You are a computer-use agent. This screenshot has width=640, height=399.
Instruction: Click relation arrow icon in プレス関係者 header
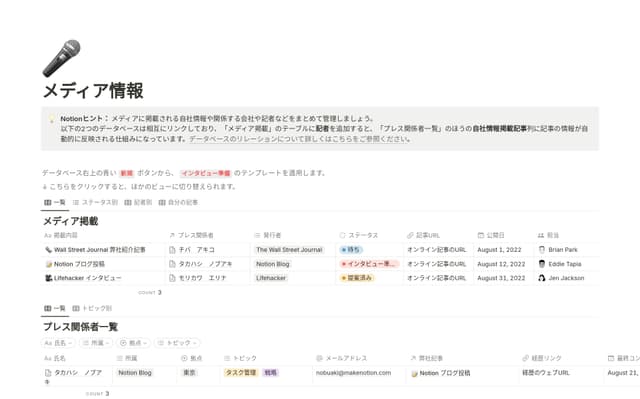[172, 235]
